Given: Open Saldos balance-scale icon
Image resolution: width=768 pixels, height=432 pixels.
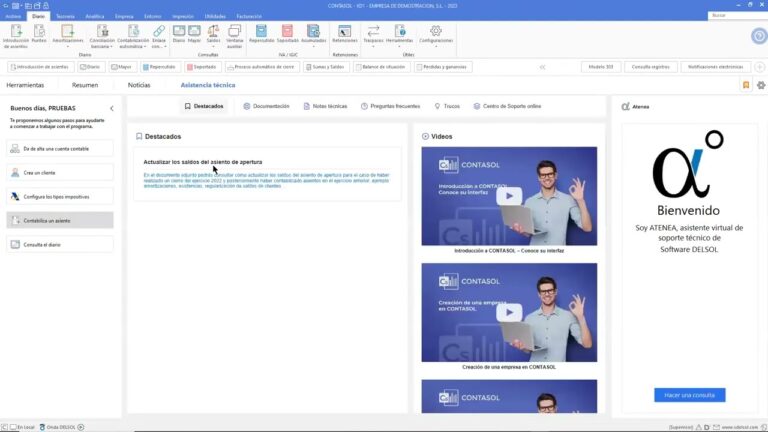Looking at the screenshot, I should pos(213,32).
